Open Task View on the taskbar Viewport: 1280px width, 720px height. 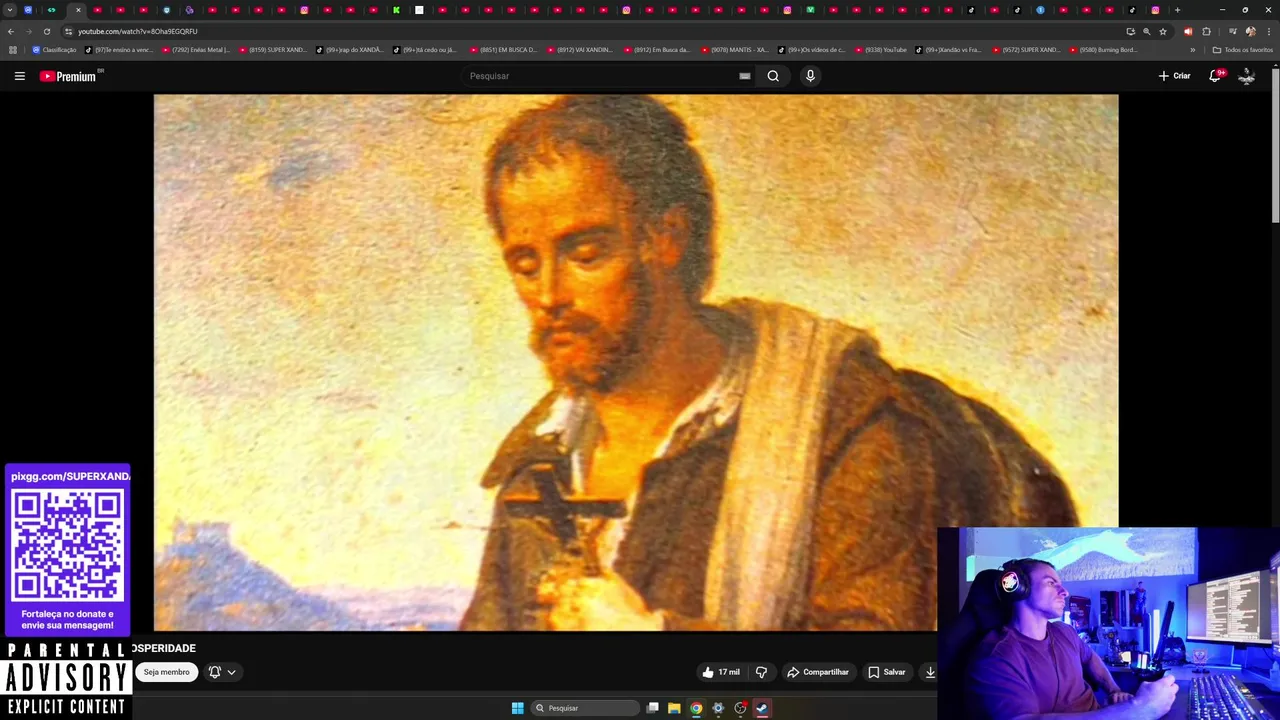[652, 708]
